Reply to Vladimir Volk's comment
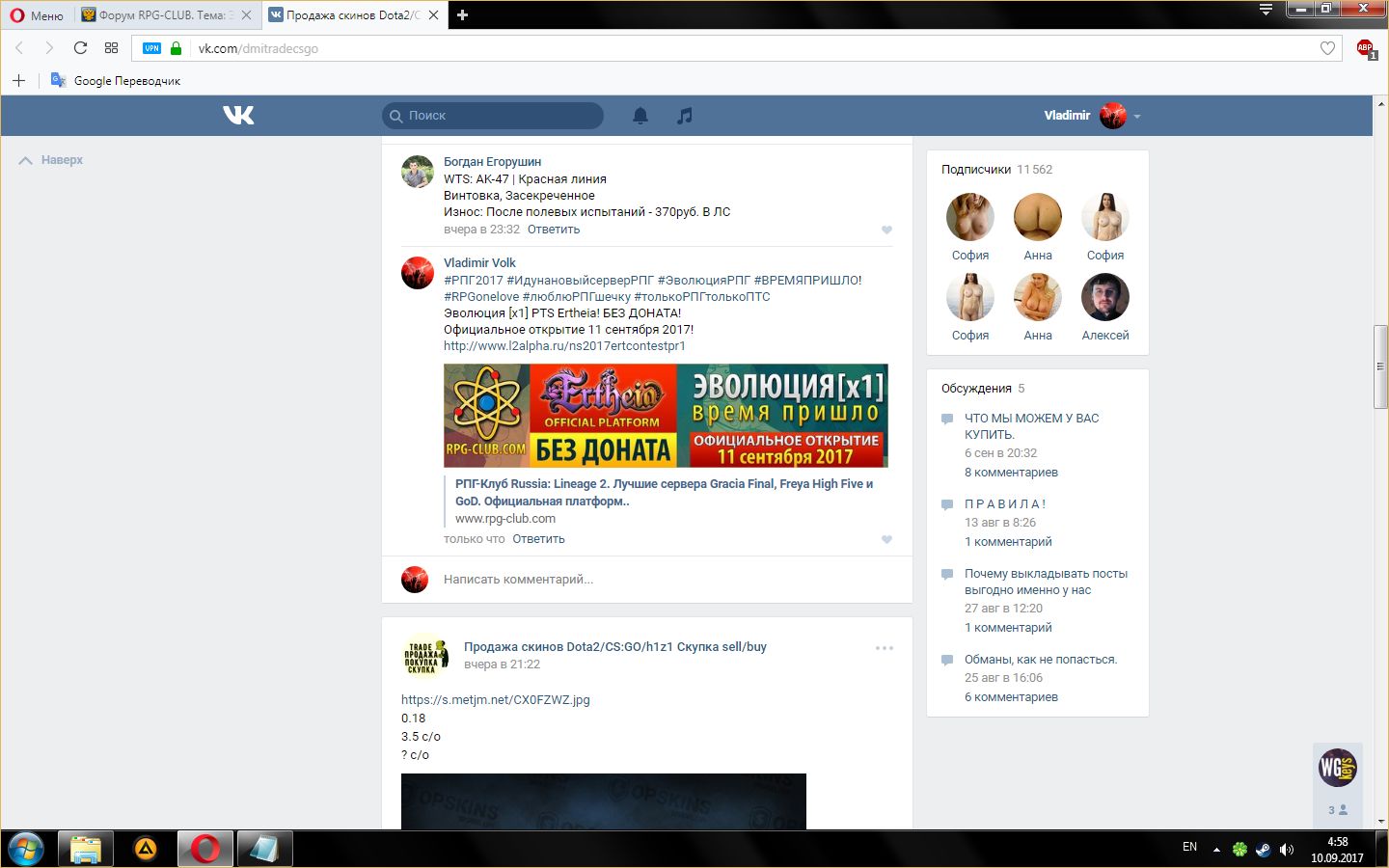 pyautogui.click(x=538, y=539)
